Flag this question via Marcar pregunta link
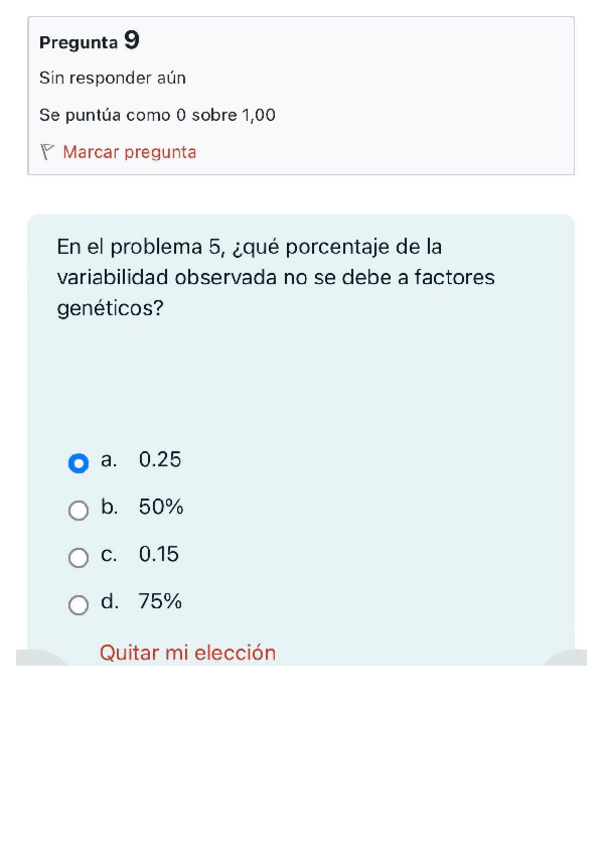The width and height of the screenshot is (600, 848). tap(129, 153)
